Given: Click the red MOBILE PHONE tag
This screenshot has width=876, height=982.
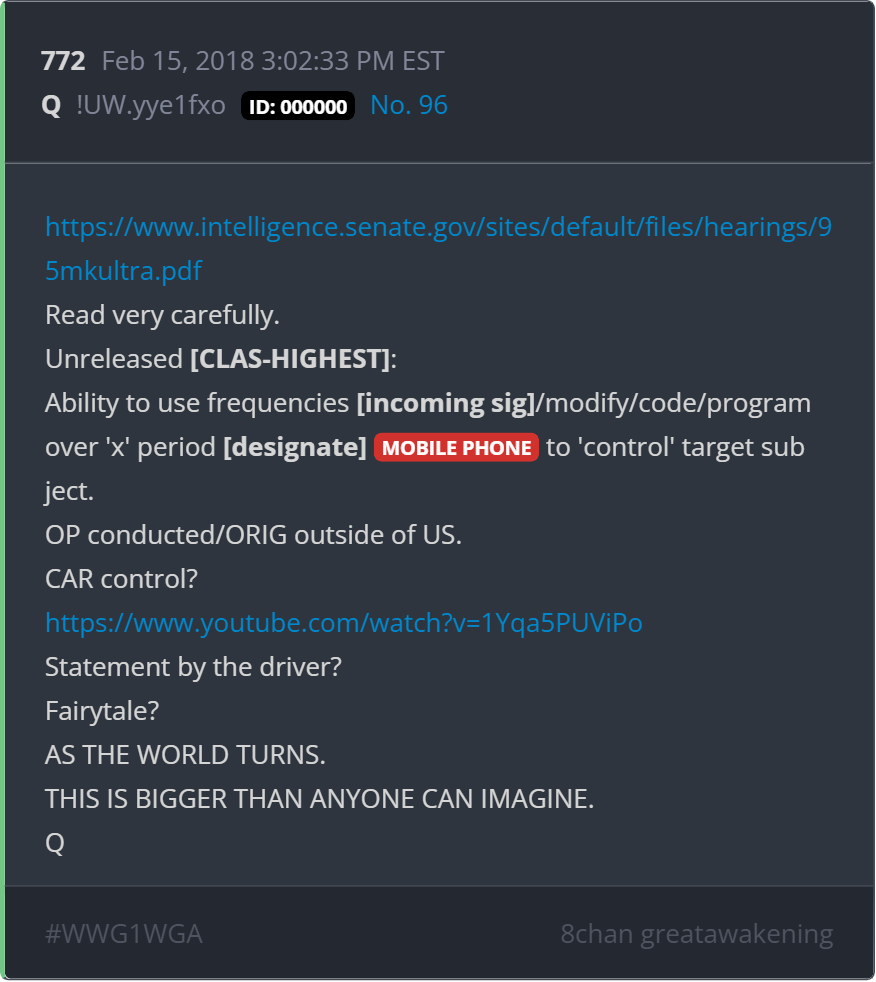Looking at the screenshot, I should (456, 448).
